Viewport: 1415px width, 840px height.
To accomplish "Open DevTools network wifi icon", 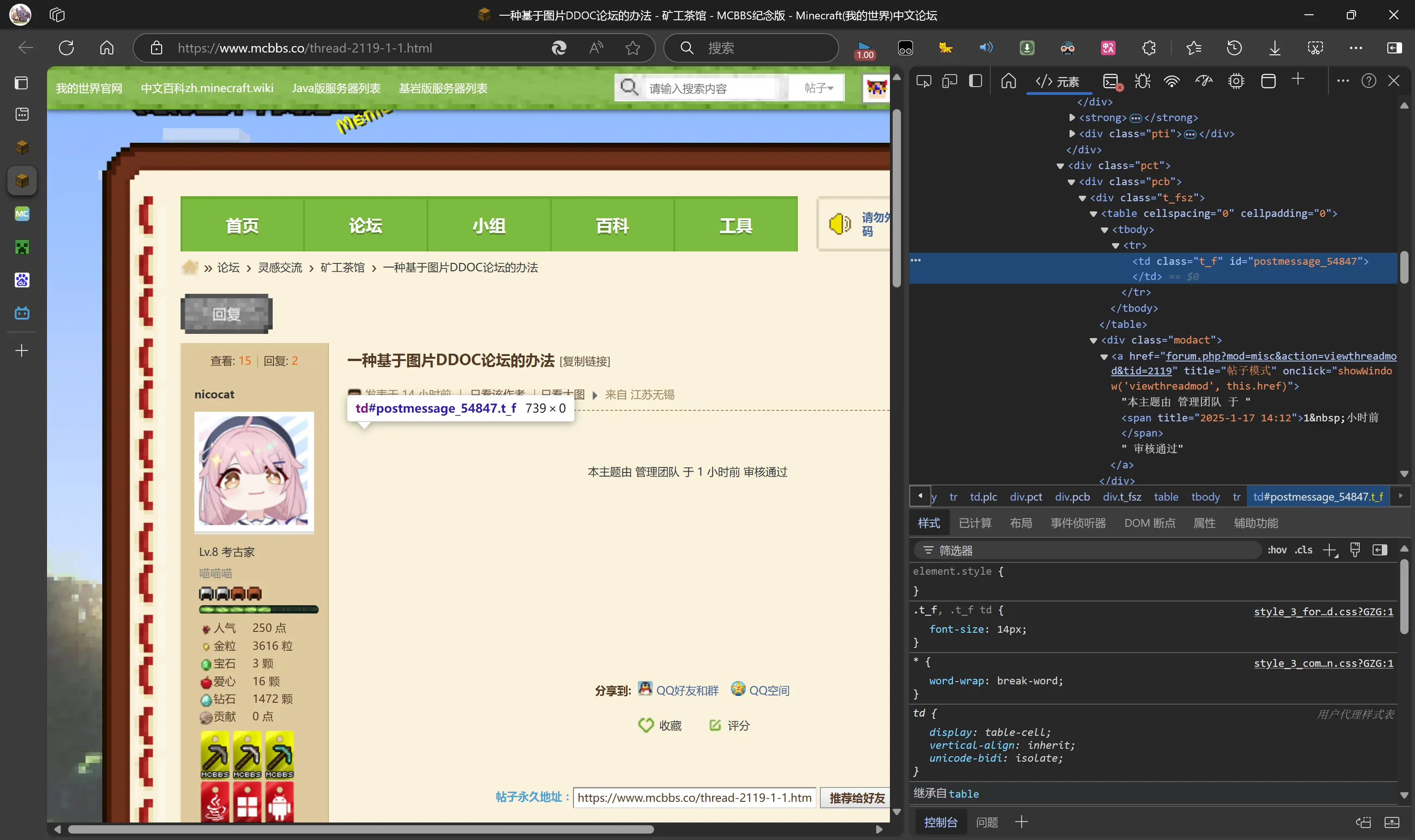I will [1172, 82].
